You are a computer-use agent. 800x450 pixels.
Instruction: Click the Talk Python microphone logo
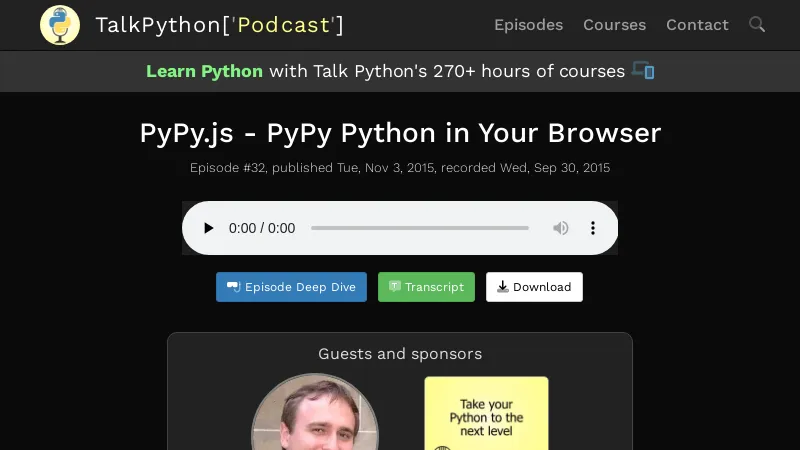60,25
